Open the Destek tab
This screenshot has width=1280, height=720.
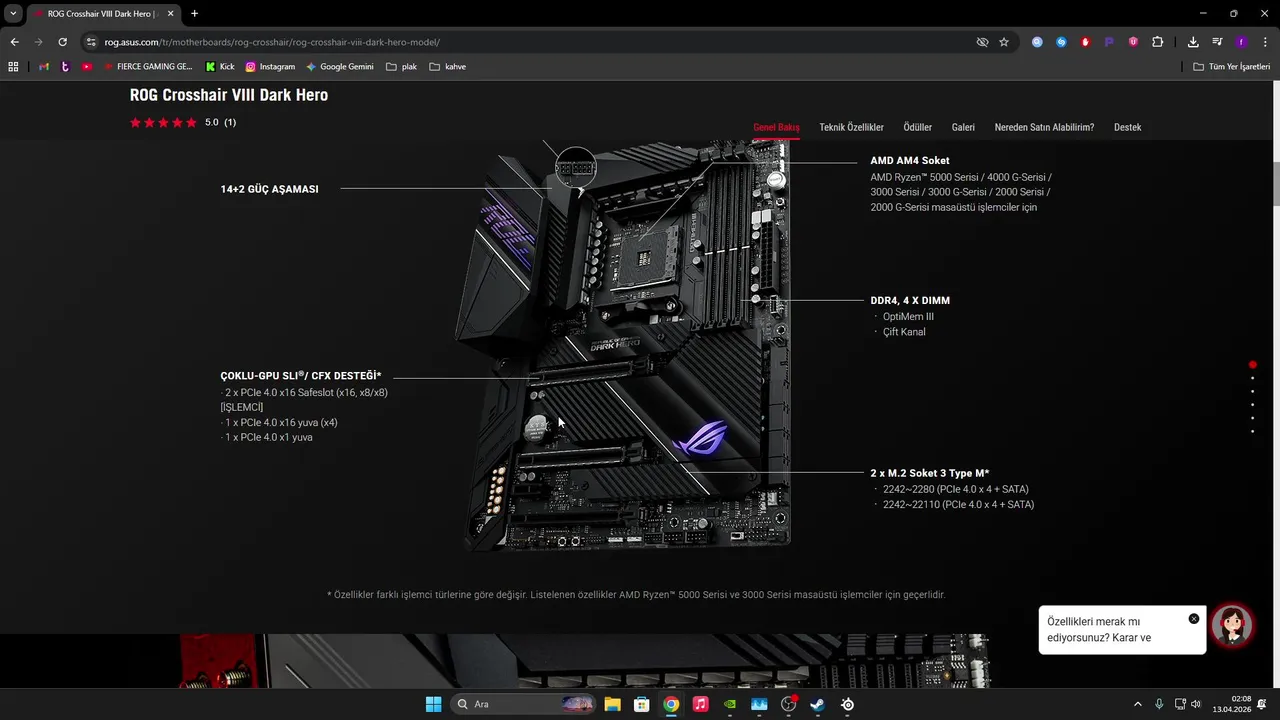(1127, 127)
